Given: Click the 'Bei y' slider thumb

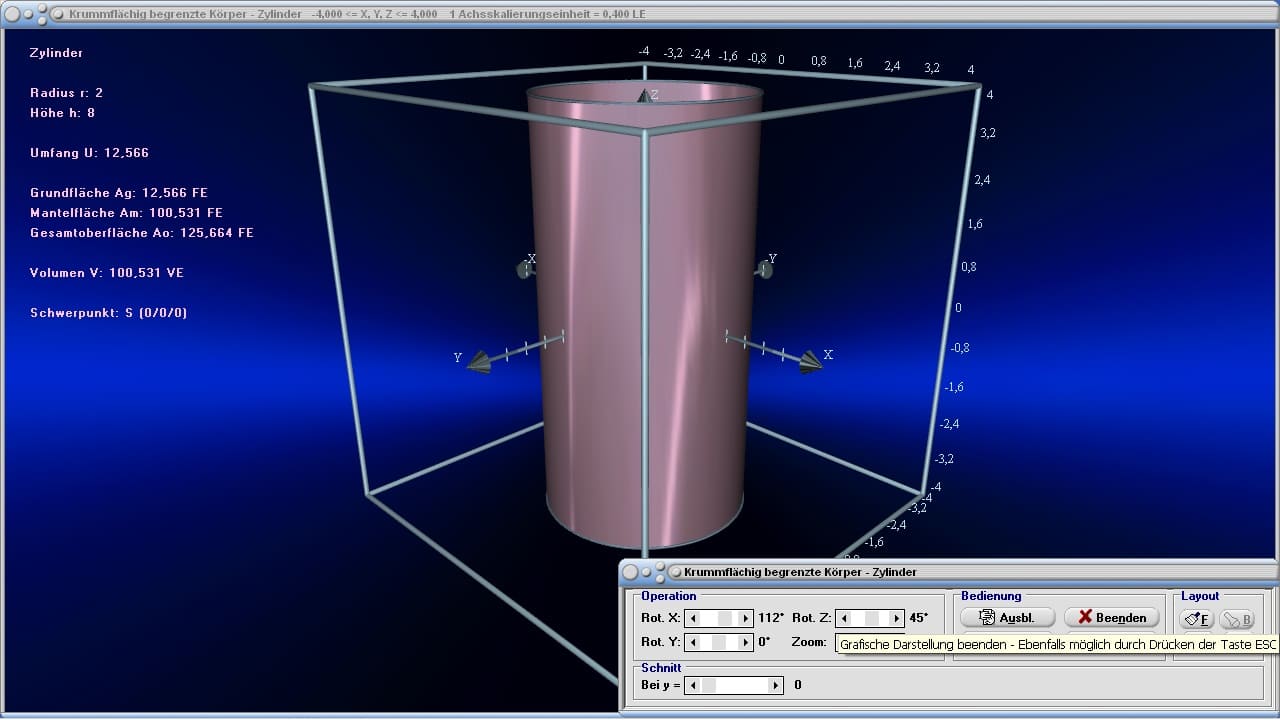Looking at the screenshot, I should [x=709, y=686].
